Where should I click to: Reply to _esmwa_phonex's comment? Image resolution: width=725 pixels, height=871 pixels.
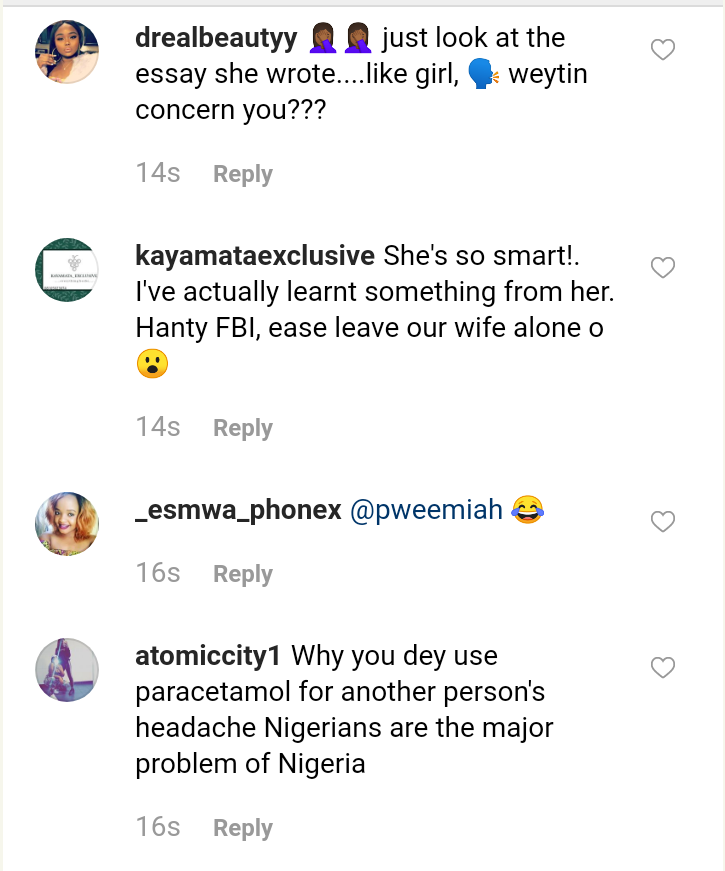tap(243, 574)
